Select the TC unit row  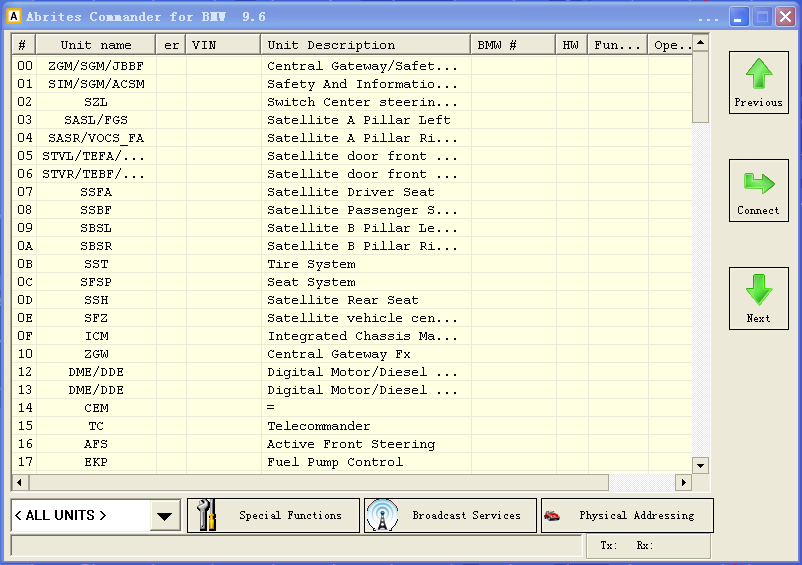[352, 426]
